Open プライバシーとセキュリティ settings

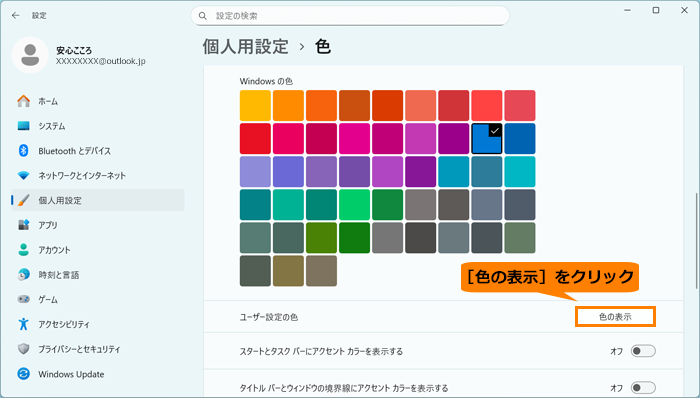tap(97, 349)
